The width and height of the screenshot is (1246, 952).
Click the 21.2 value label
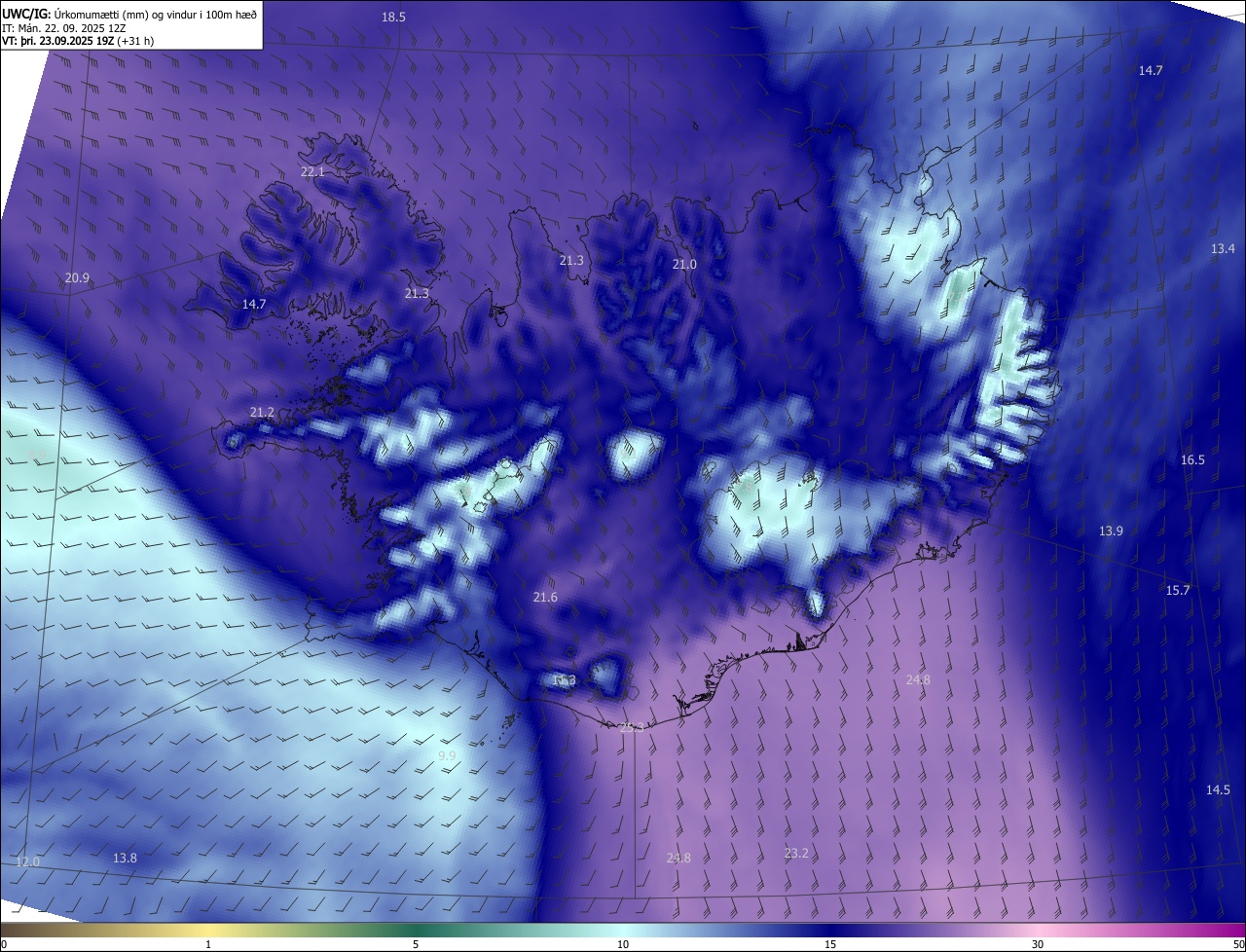tap(262, 413)
